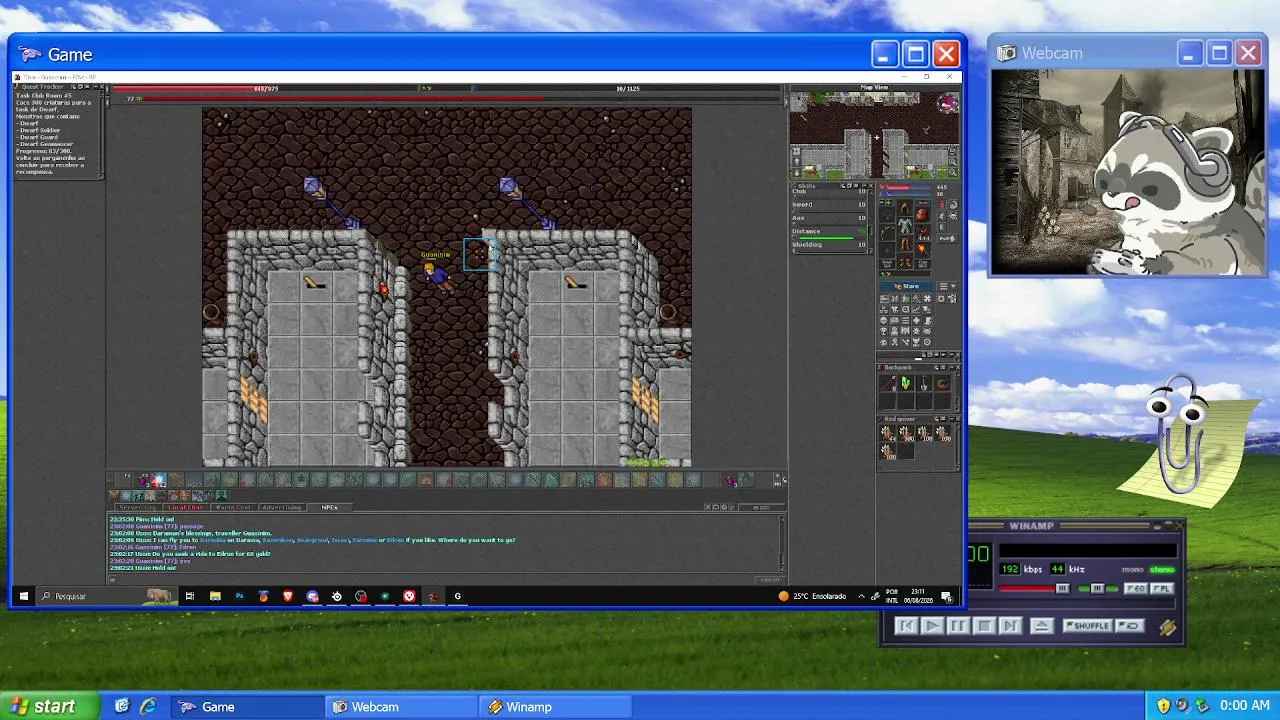Open the Store in the game
The width and height of the screenshot is (1280, 720).
coord(908,286)
